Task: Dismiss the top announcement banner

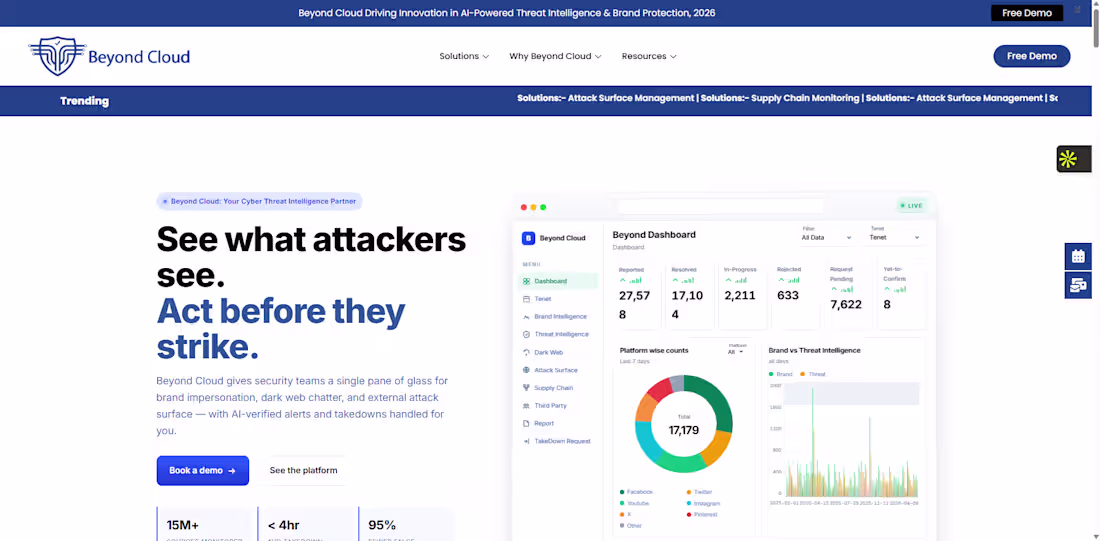Action: [1077, 9]
